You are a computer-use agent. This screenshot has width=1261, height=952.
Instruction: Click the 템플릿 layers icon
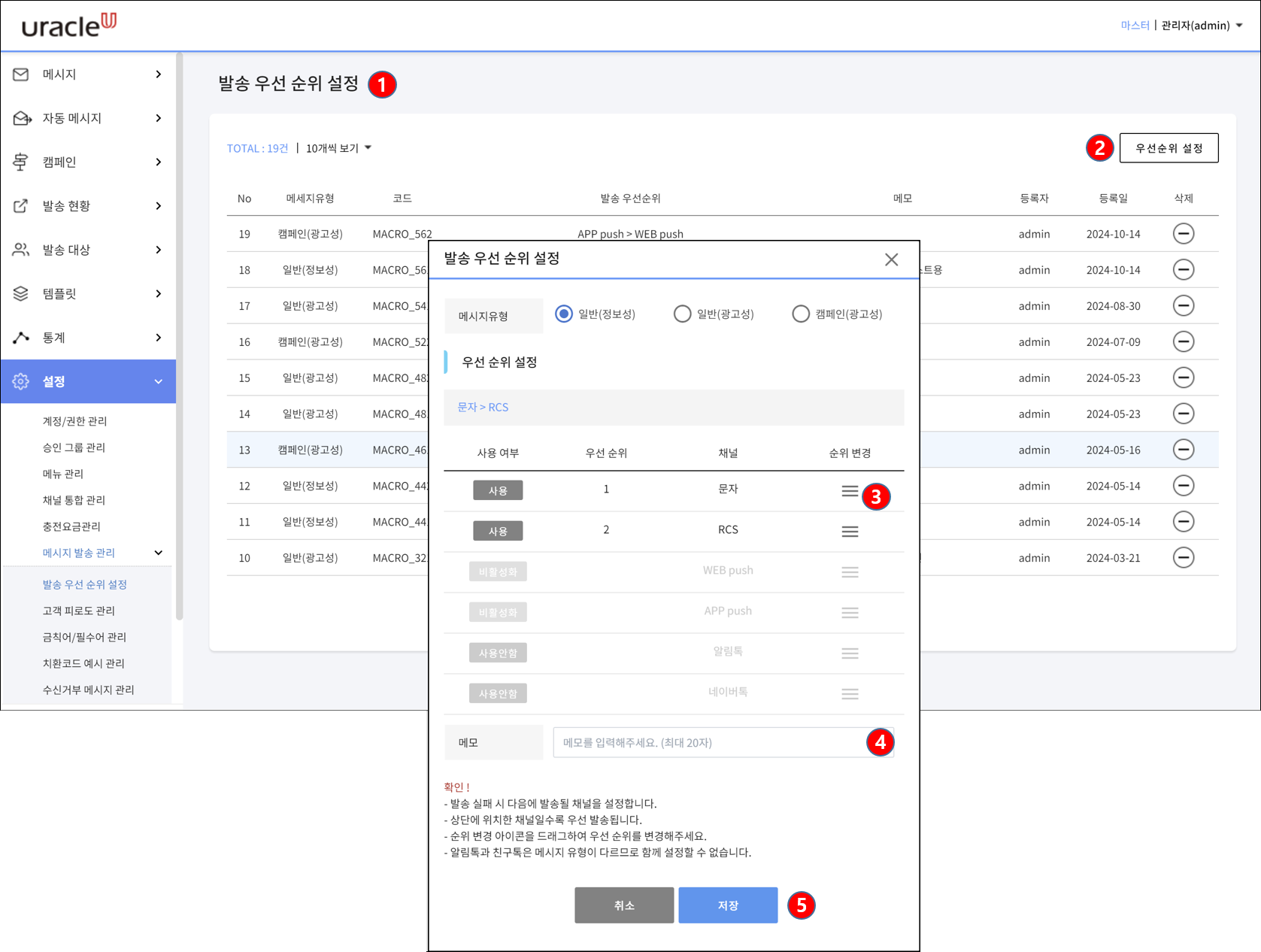pyautogui.click(x=21, y=293)
